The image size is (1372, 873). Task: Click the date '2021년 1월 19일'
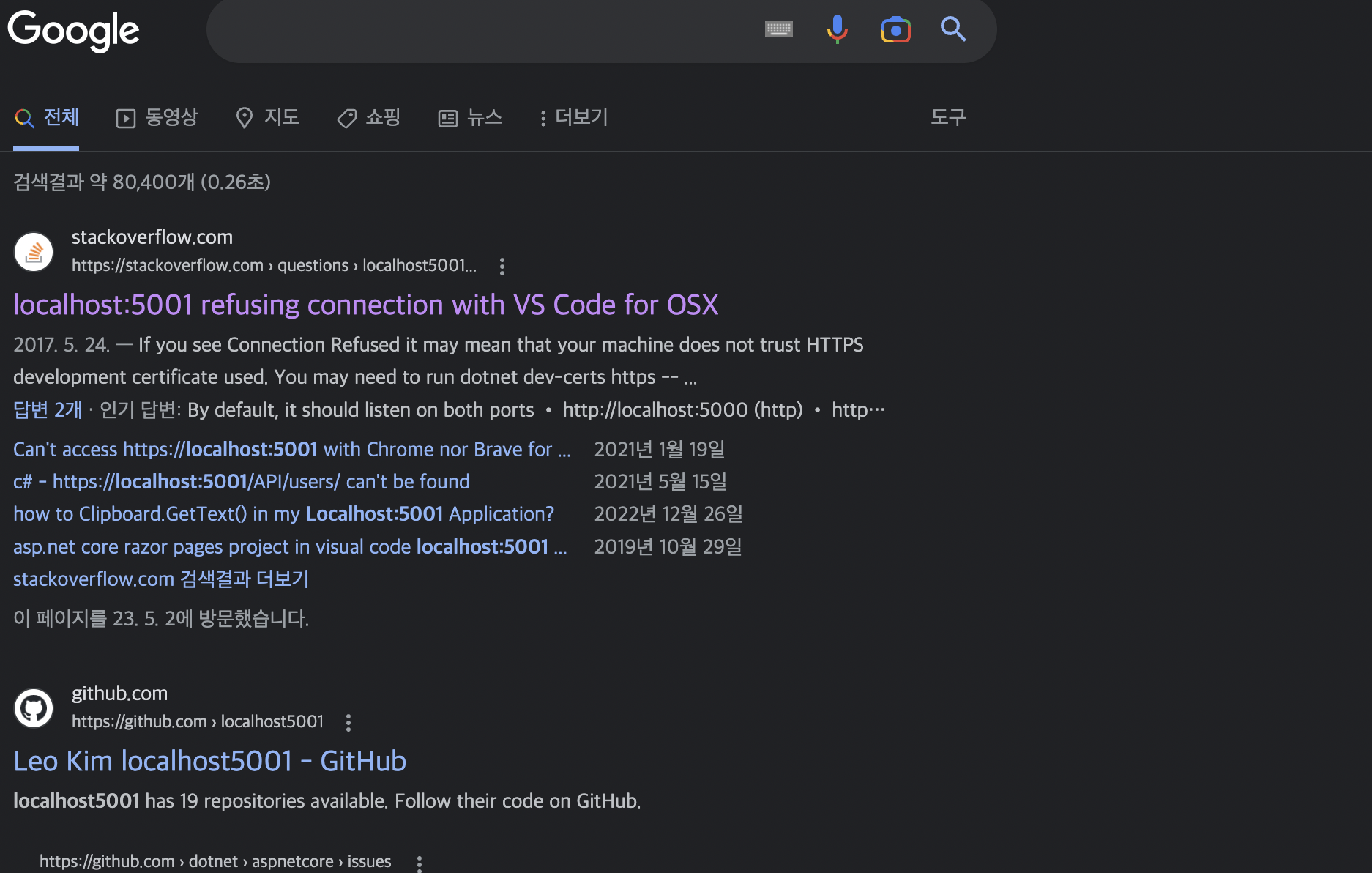pos(660,449)
